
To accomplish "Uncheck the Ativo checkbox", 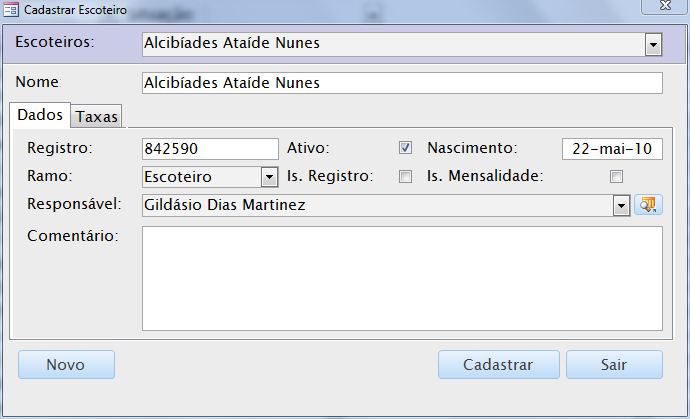I will (405, 148).
